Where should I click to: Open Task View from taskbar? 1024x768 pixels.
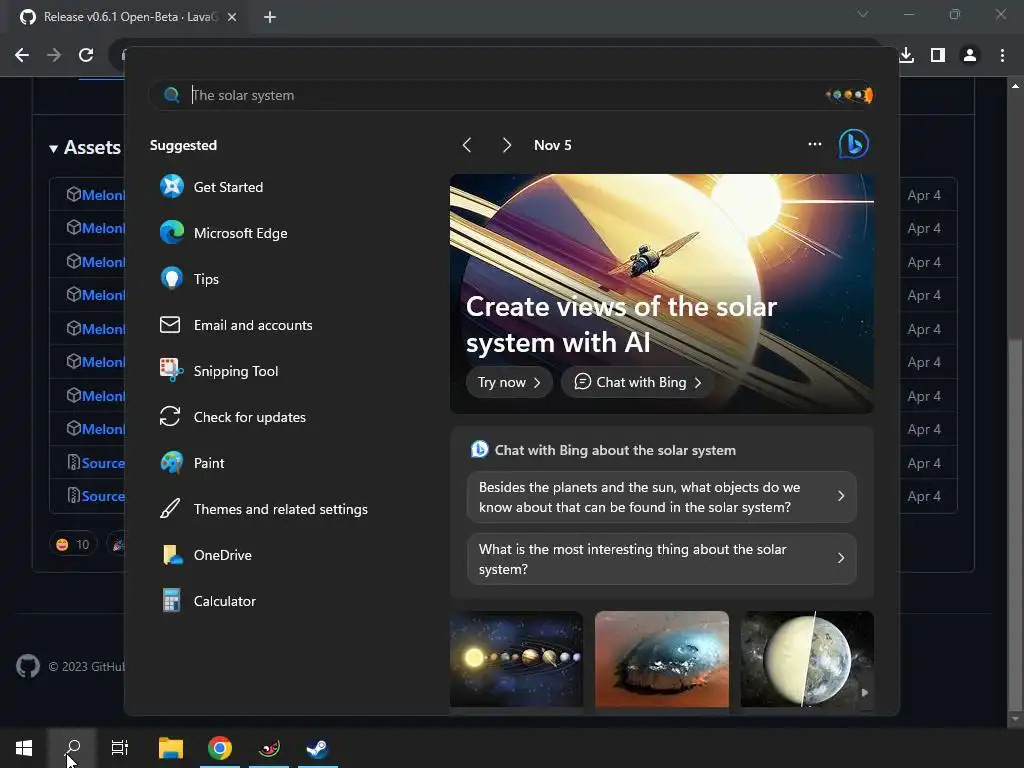pos(120,748)
